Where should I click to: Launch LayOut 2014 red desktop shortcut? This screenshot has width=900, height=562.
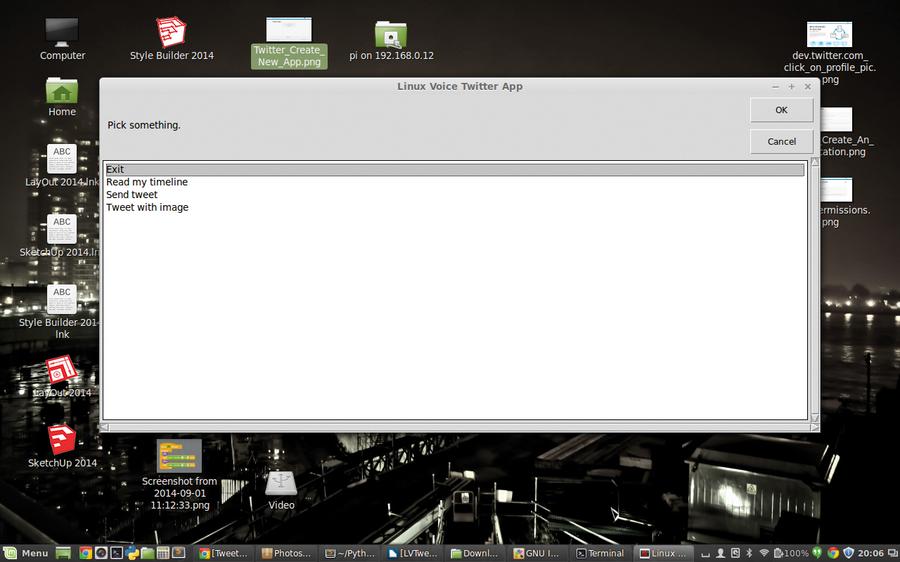click(61, 377)
